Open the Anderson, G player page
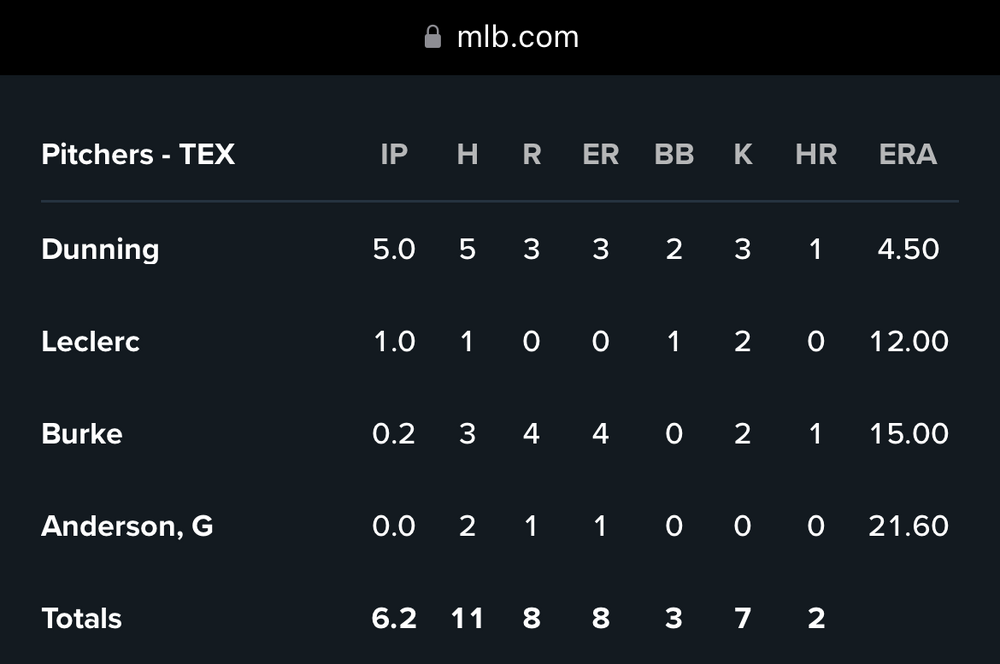This screenshot has height=664, width=1000. pyautogui.click(x=127, y=526)
